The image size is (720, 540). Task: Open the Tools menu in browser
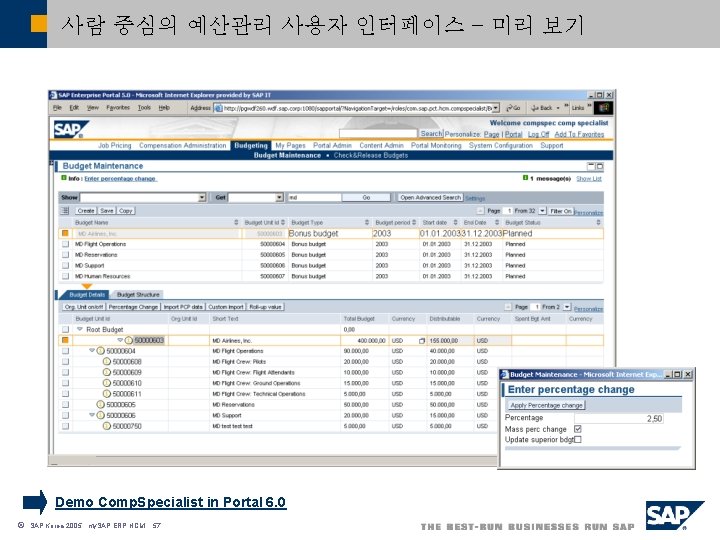point(144,108)
